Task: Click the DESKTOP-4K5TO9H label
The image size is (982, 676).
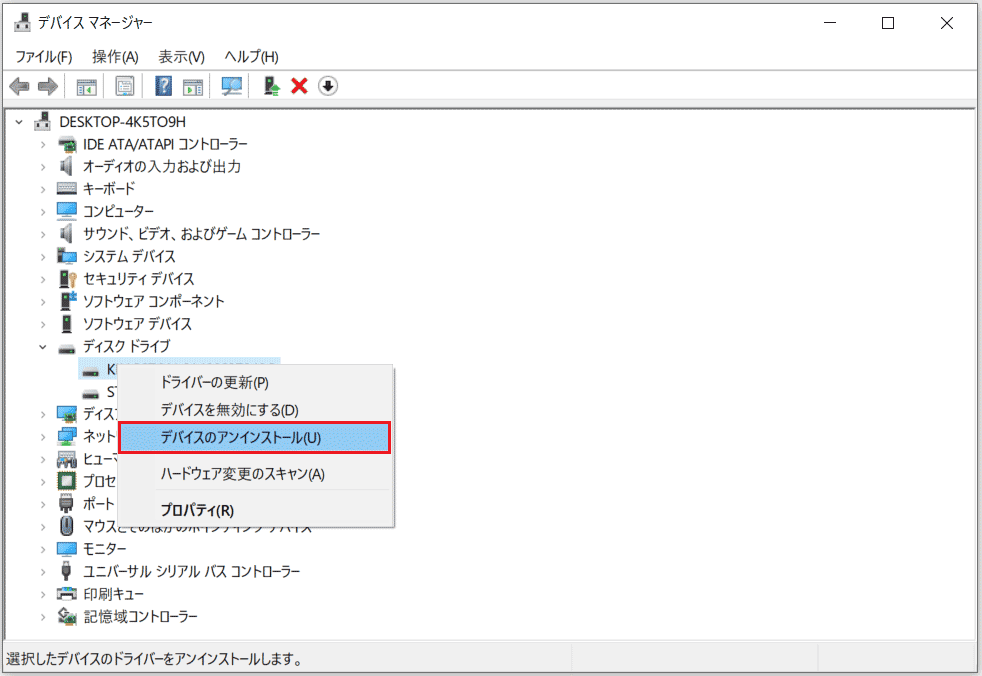Action: (123, 122)
